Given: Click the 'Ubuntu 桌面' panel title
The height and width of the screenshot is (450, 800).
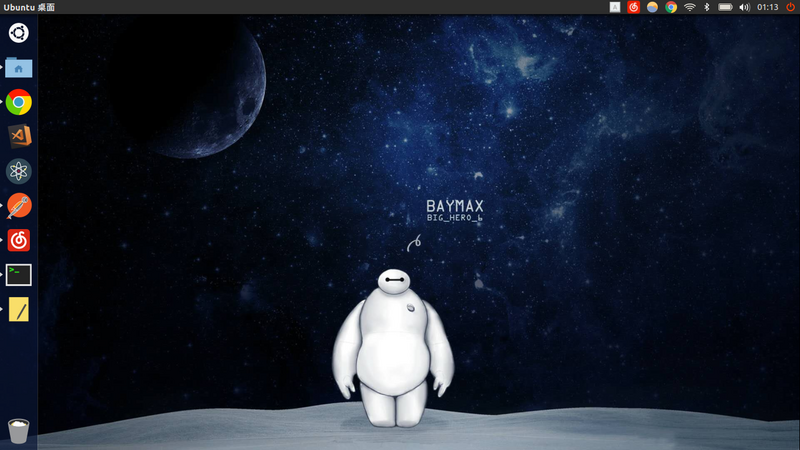Looking at the screenshot, I should click(29, 7).
